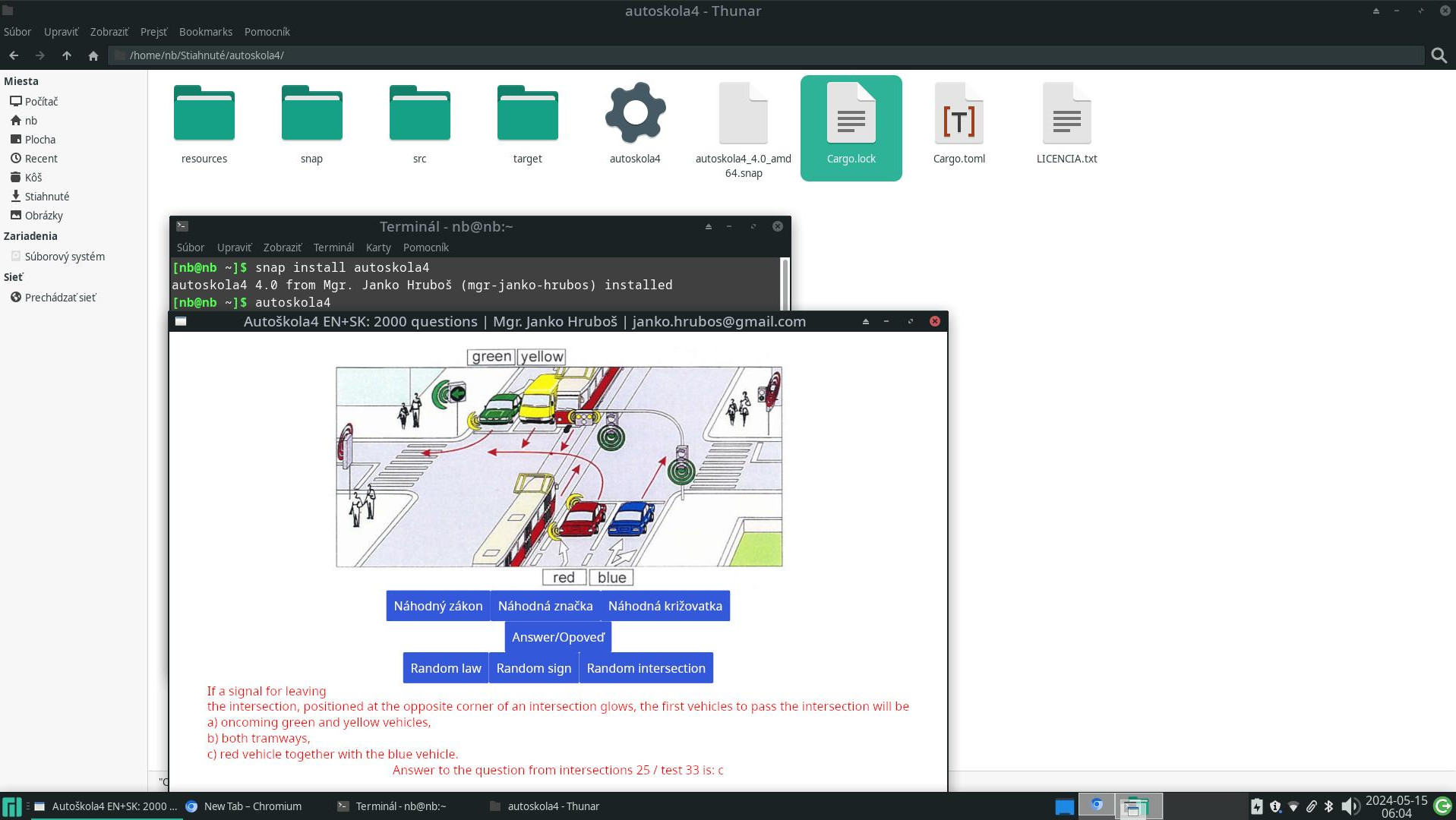Click the path location bar field

[760, 55]
